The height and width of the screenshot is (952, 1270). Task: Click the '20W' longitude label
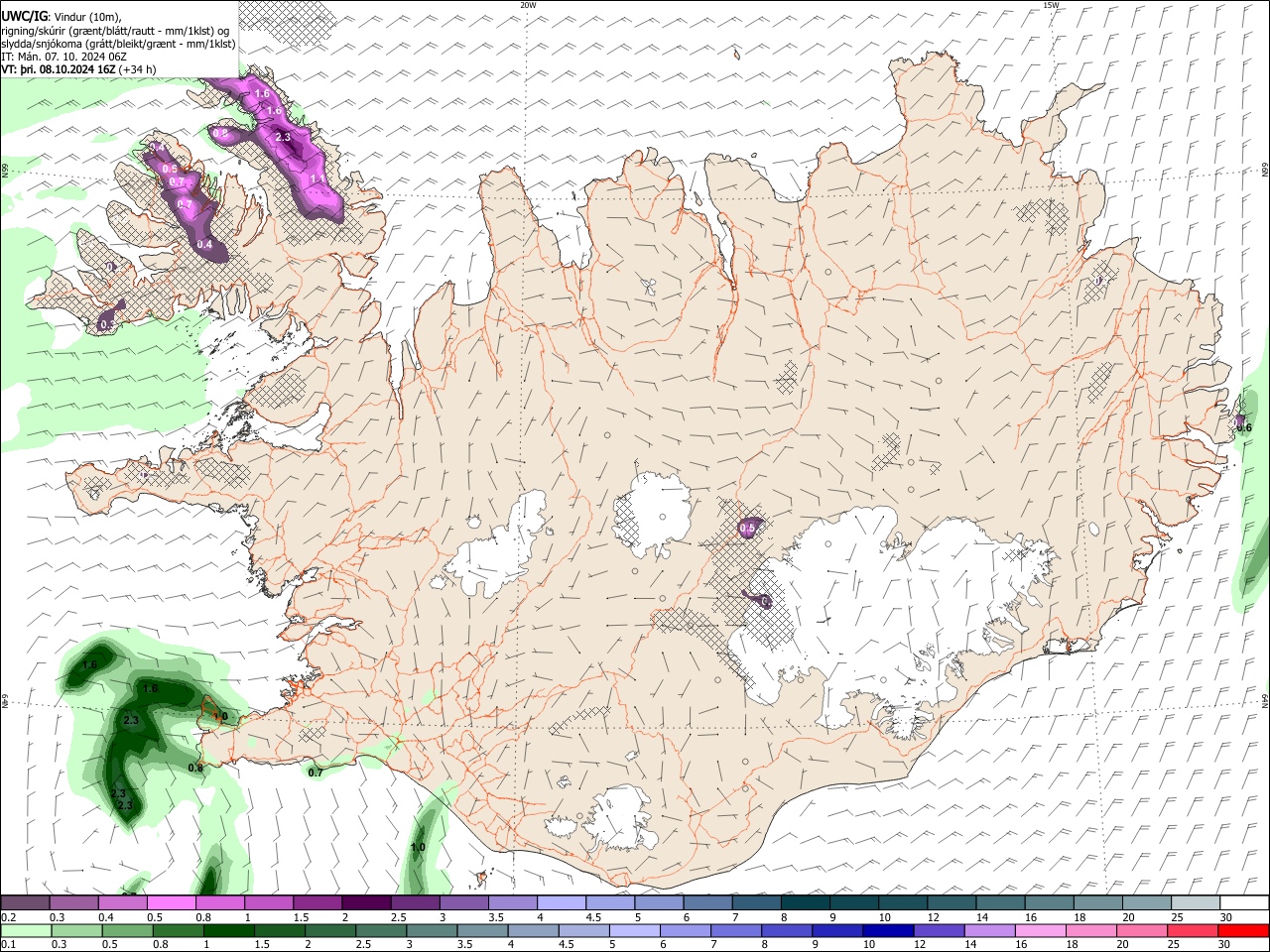point(529,5)
